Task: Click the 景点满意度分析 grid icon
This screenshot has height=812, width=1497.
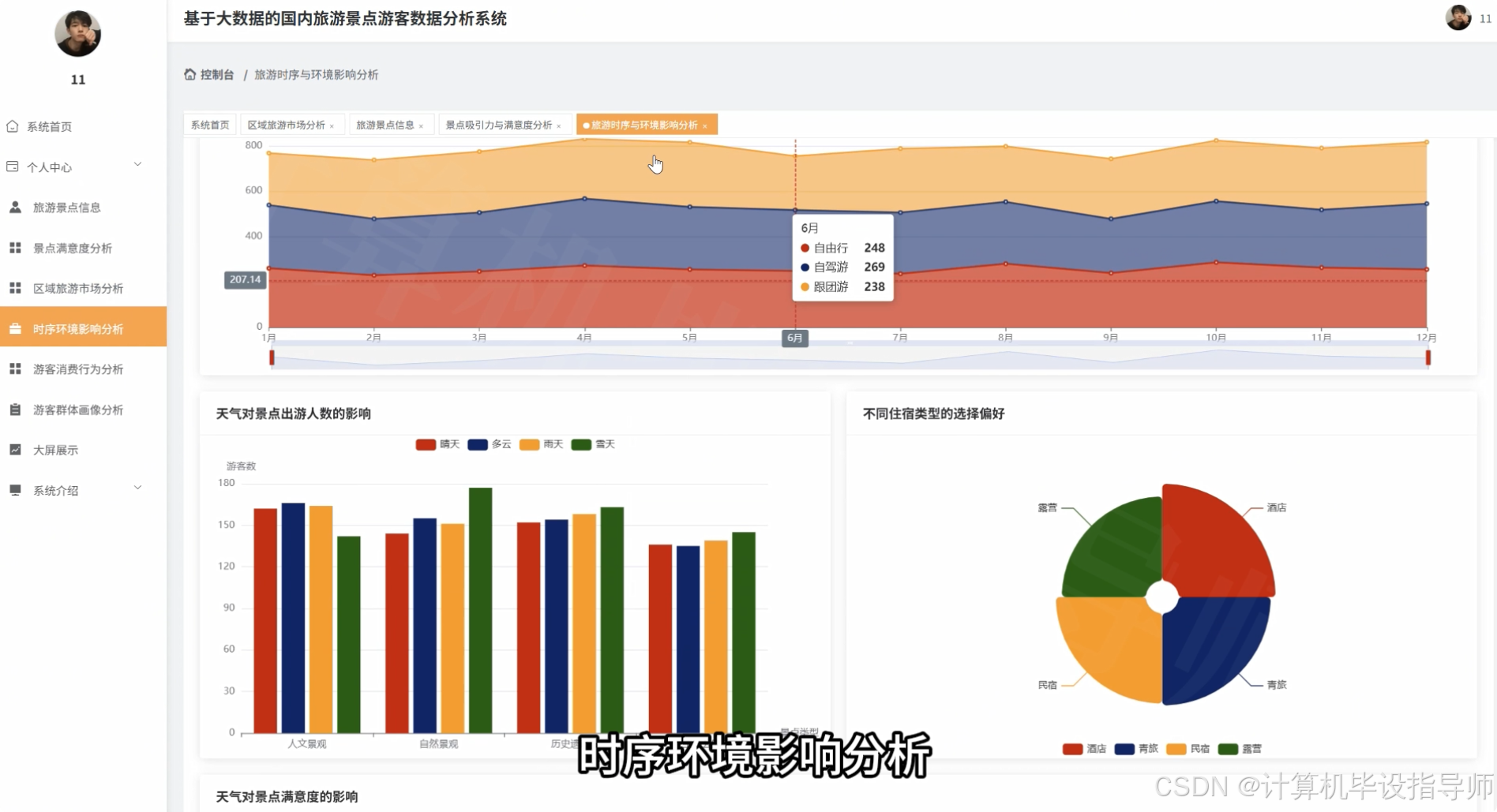Action: point(15,247)
